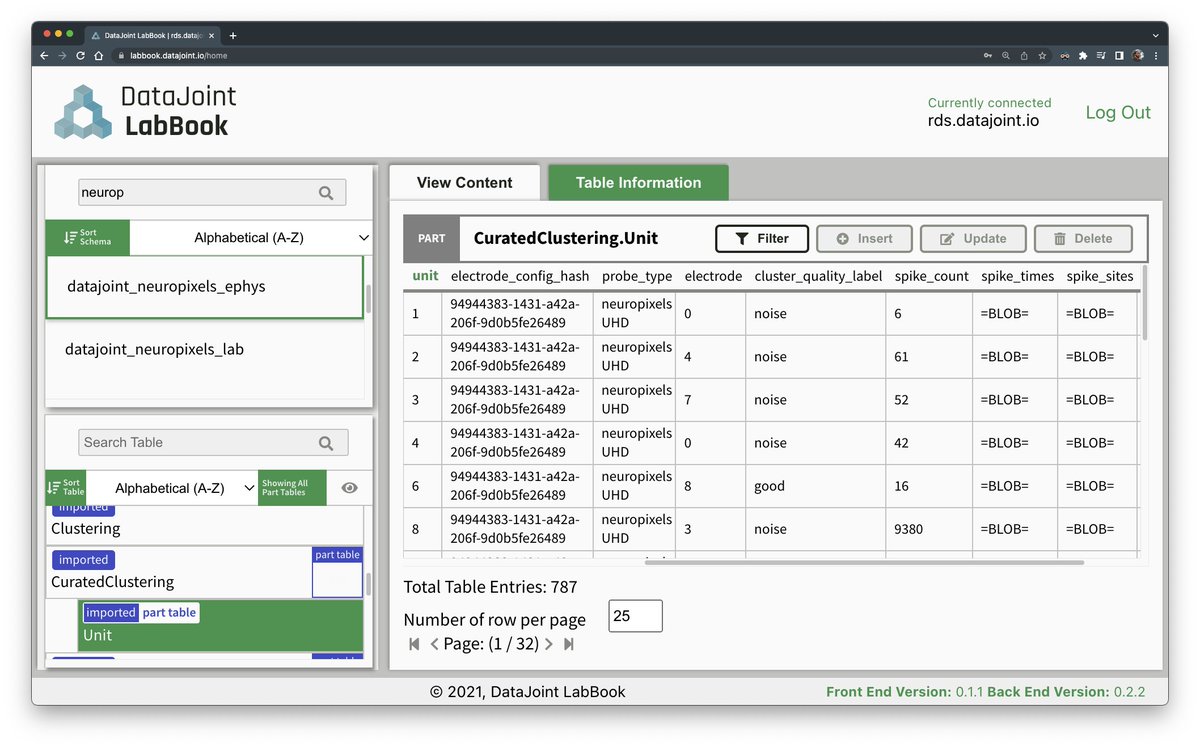The width and height of the screenshot is (1200, 747).
Task: Open a new browser tab
Action: [233, 35]
